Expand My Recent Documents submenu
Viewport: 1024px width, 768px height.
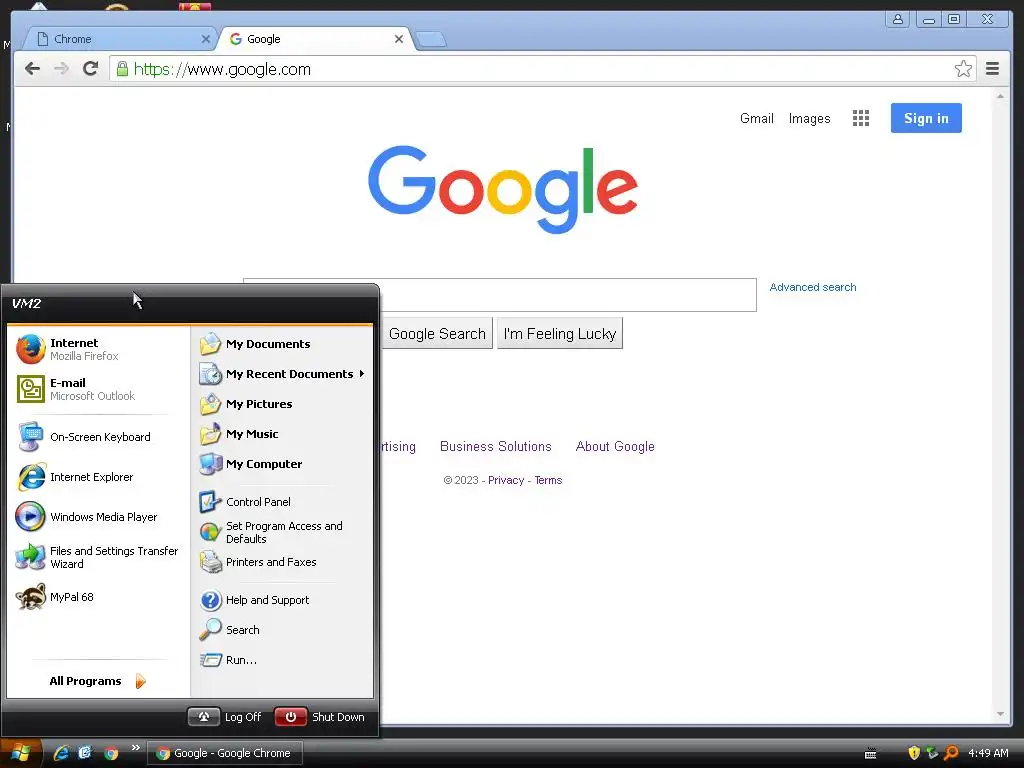[283, 374]
